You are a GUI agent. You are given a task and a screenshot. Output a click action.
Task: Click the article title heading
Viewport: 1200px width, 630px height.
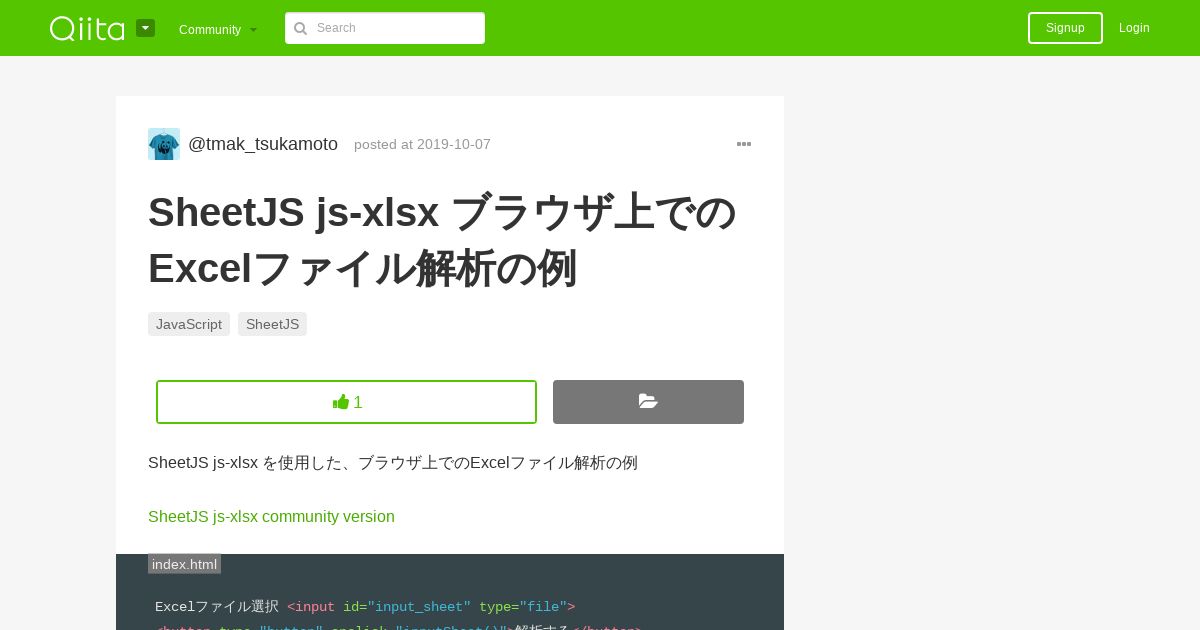pyautogui.click(x=443, y=240)
